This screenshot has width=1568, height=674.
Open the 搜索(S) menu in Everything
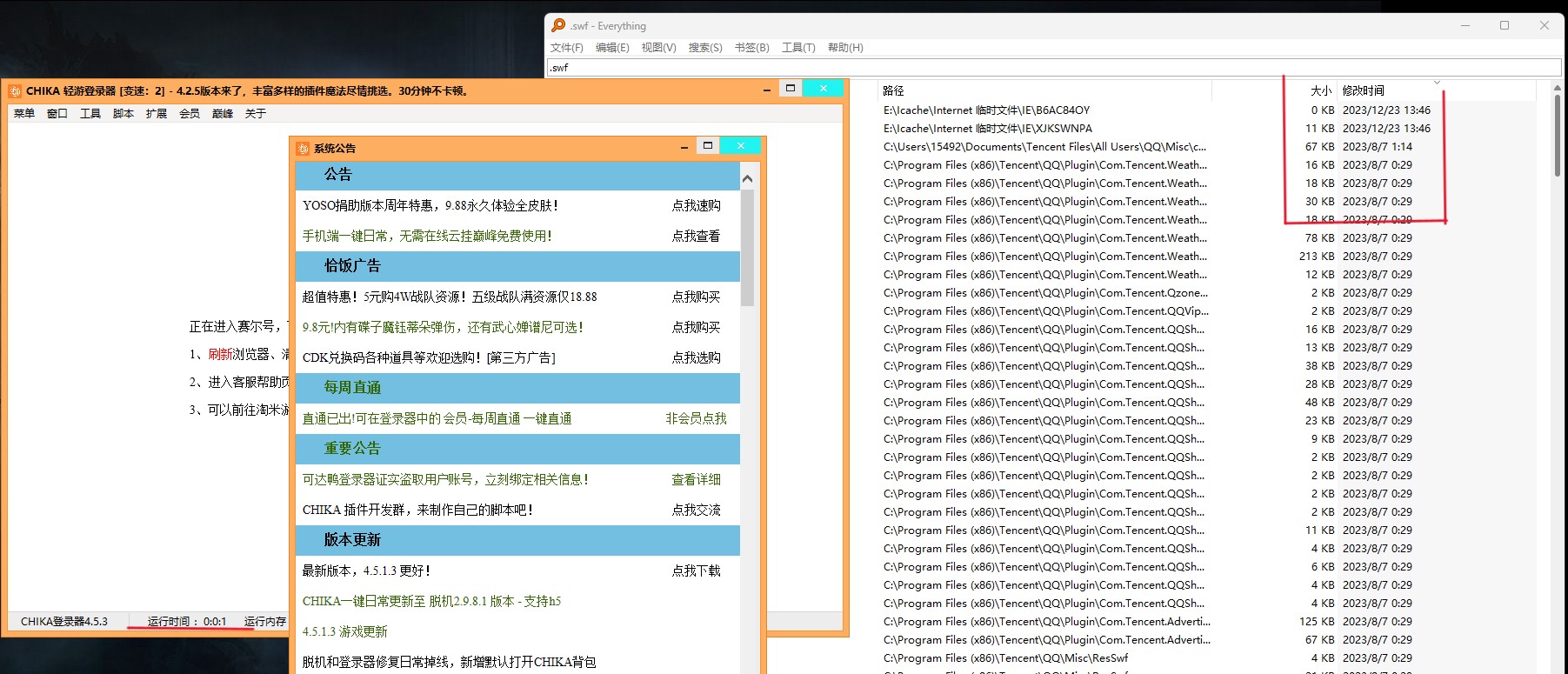tap(705, 48)
